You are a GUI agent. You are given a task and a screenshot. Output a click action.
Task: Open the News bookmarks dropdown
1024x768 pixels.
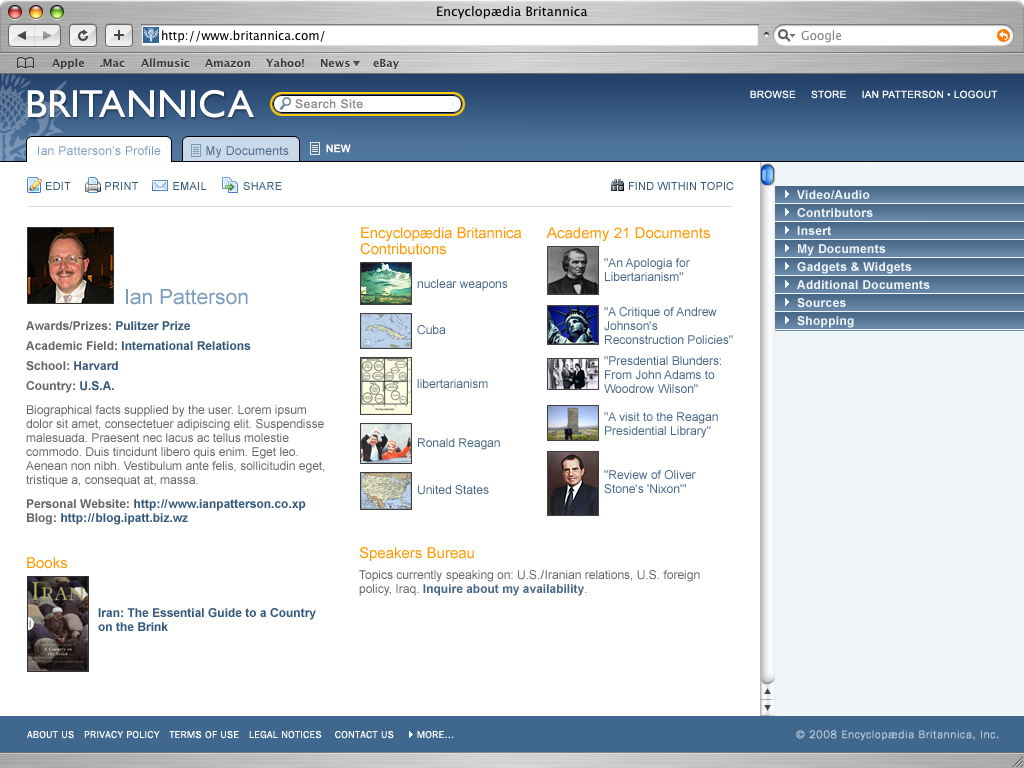tap(340, 63)
